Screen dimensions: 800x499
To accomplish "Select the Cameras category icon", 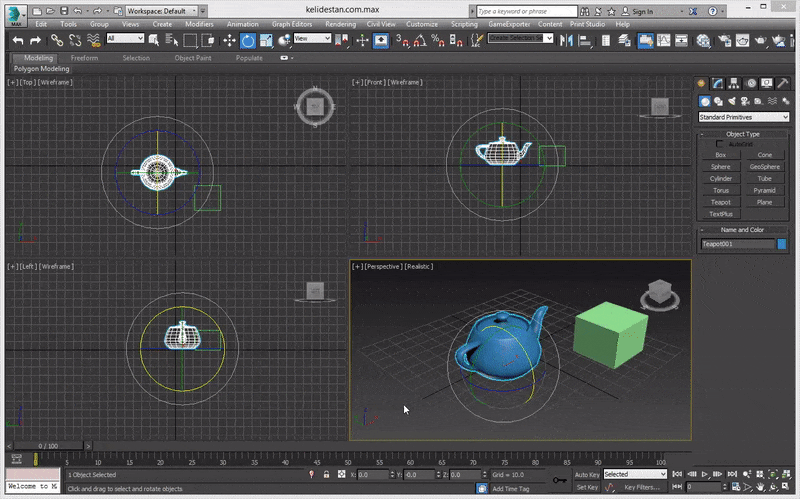I will pos(745,102).
